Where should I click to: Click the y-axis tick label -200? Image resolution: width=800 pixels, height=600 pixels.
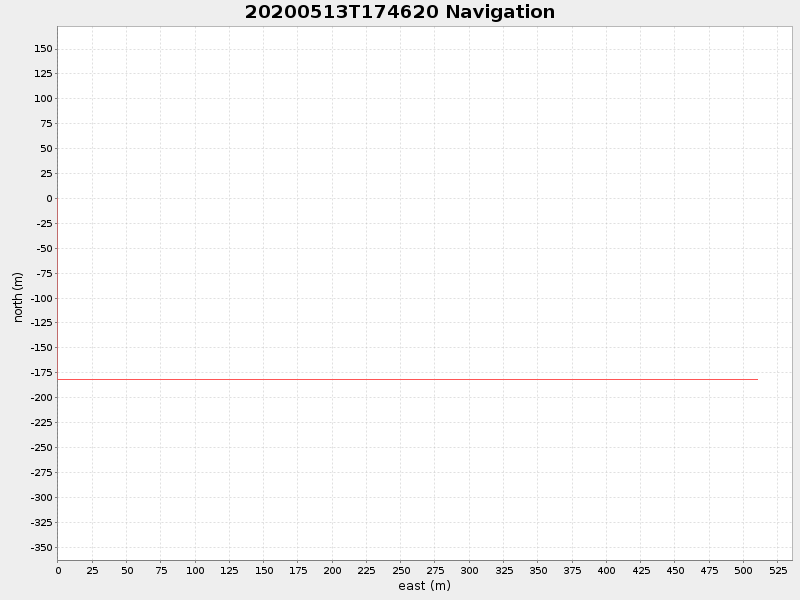(41, 398)
